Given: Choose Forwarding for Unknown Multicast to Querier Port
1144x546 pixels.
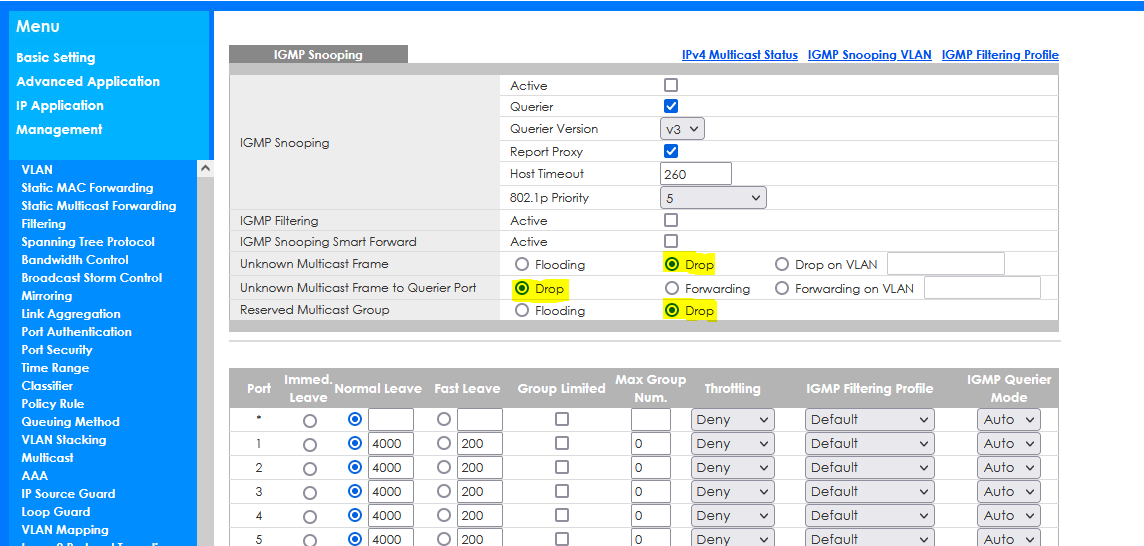Looking at the screenshot, I should point(672,289).
